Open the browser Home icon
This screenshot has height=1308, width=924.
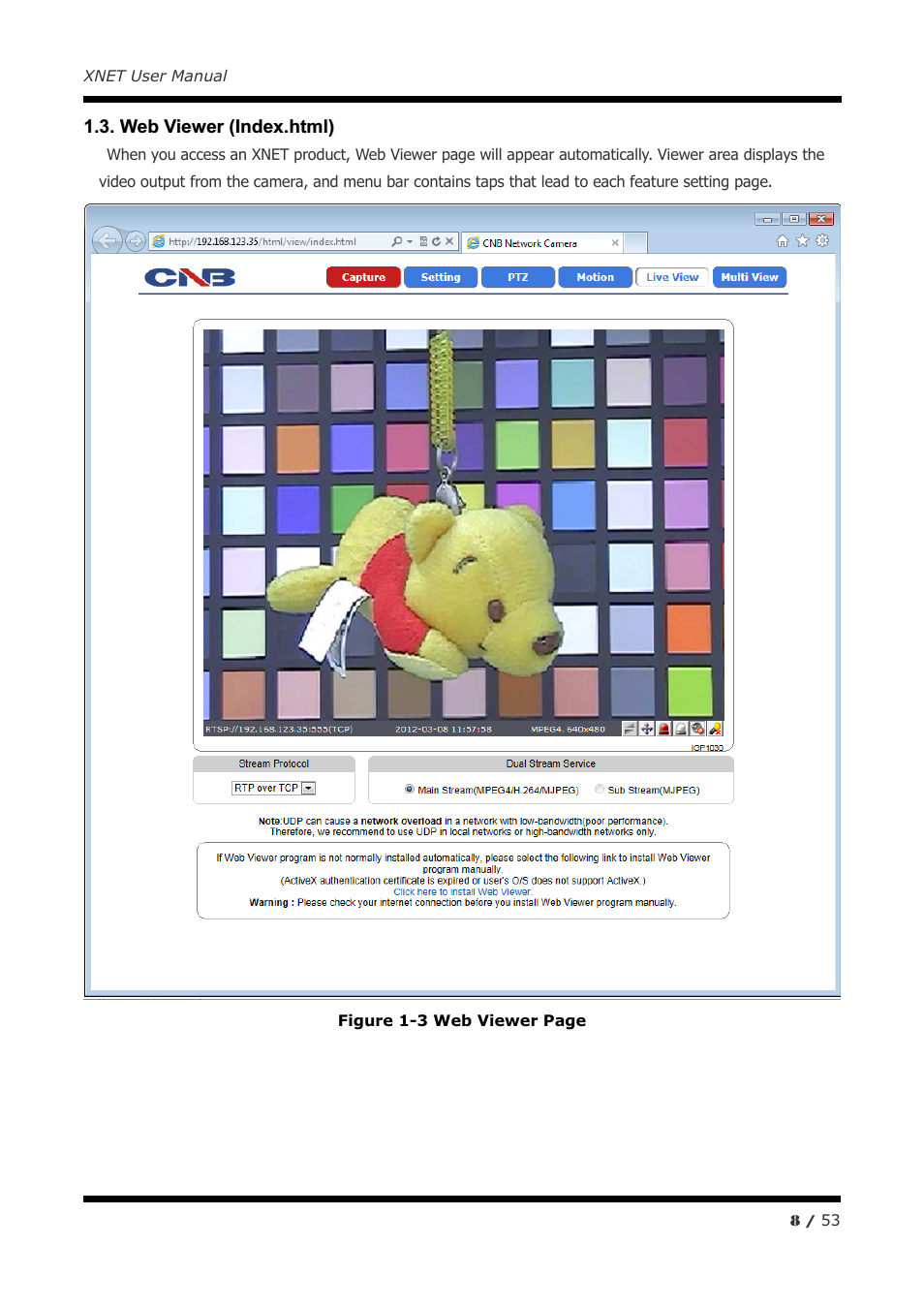(783, 241)
